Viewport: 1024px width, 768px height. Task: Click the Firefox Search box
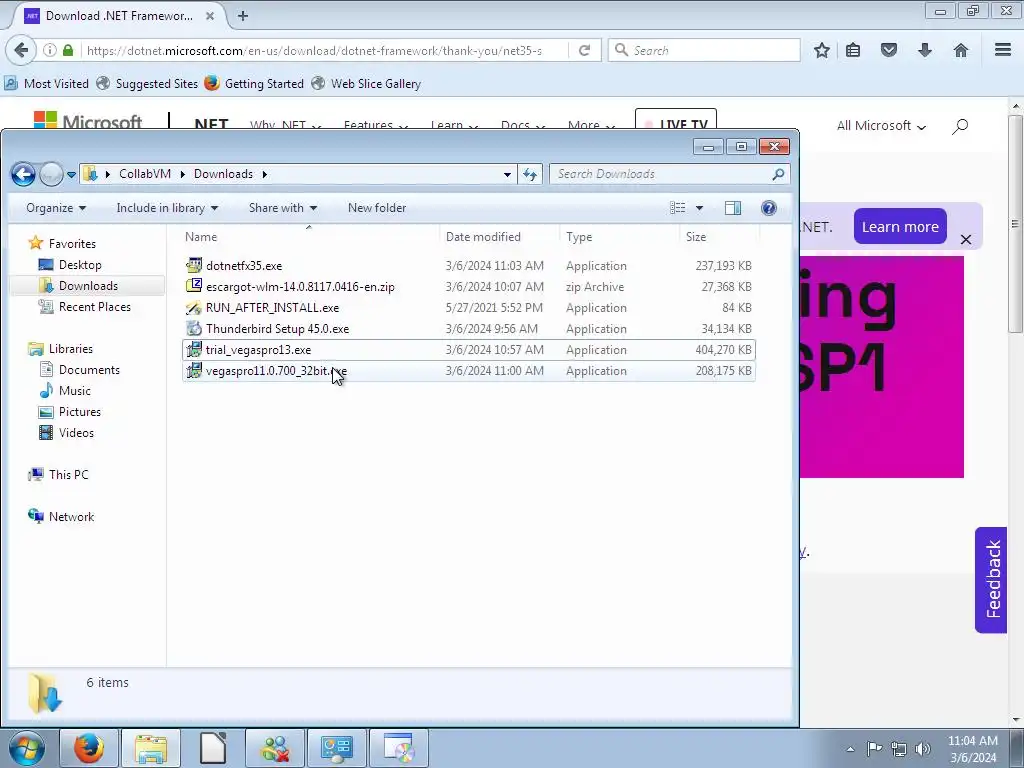pos(704,50)
